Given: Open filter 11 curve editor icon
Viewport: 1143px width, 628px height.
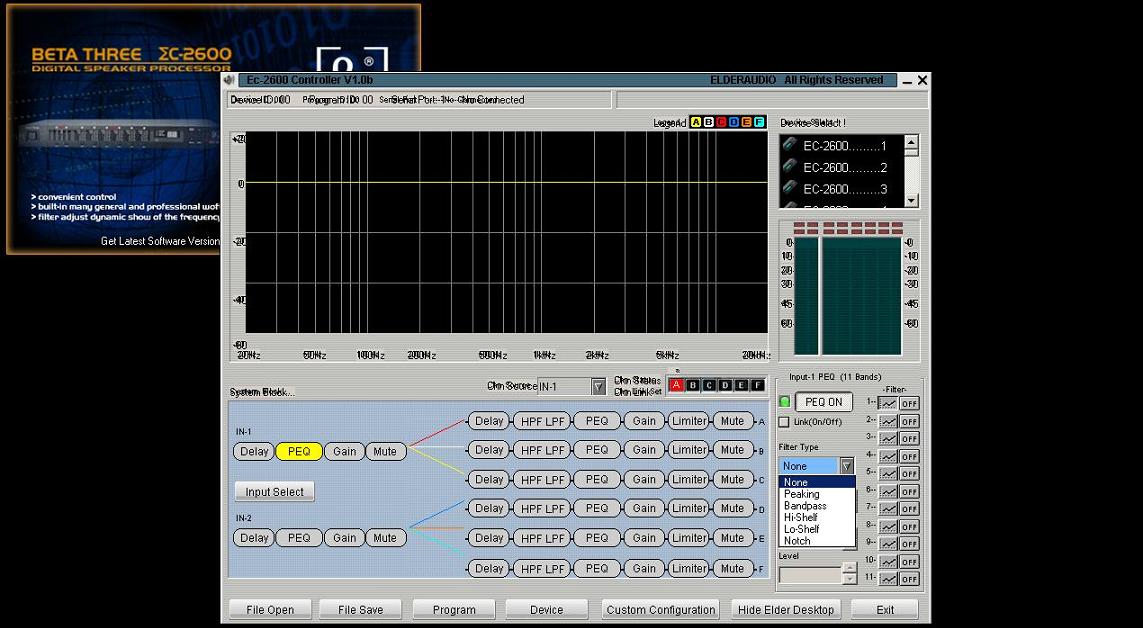Looking at the screenshot, I should click(x=888, y=579).
